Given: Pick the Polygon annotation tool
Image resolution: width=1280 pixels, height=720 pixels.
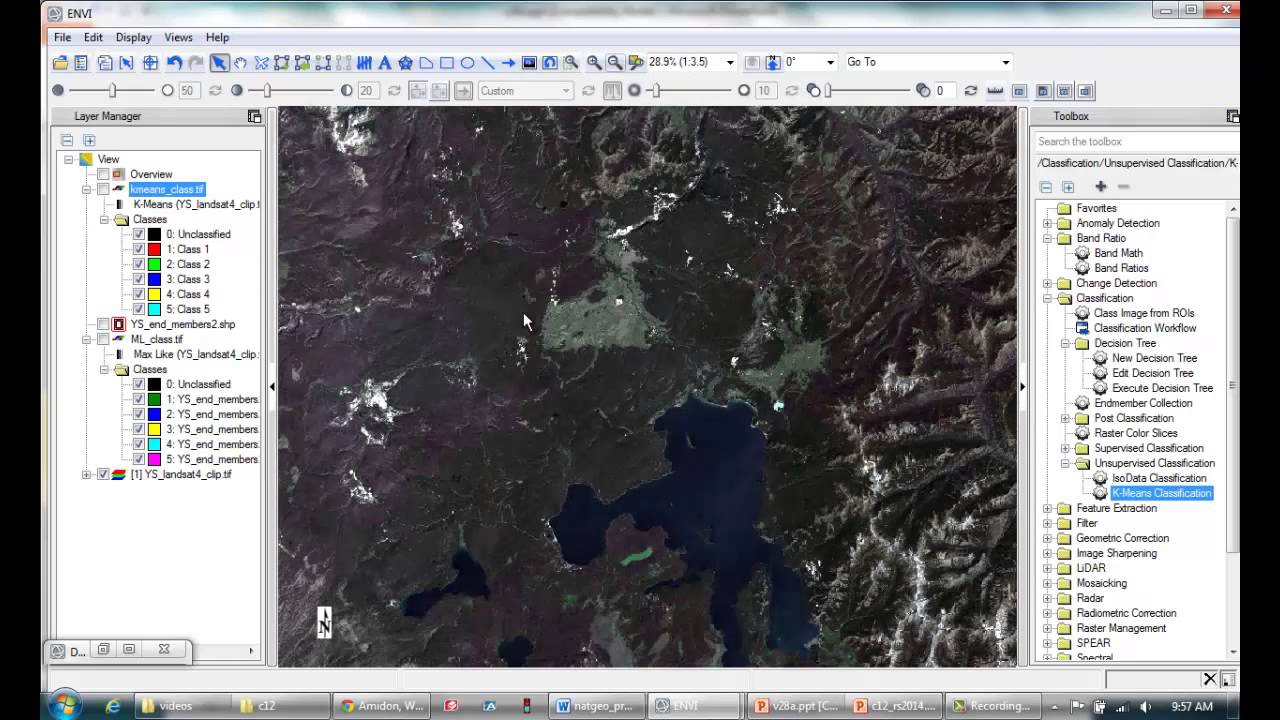Looking at the screenshot, I should 426,63.
